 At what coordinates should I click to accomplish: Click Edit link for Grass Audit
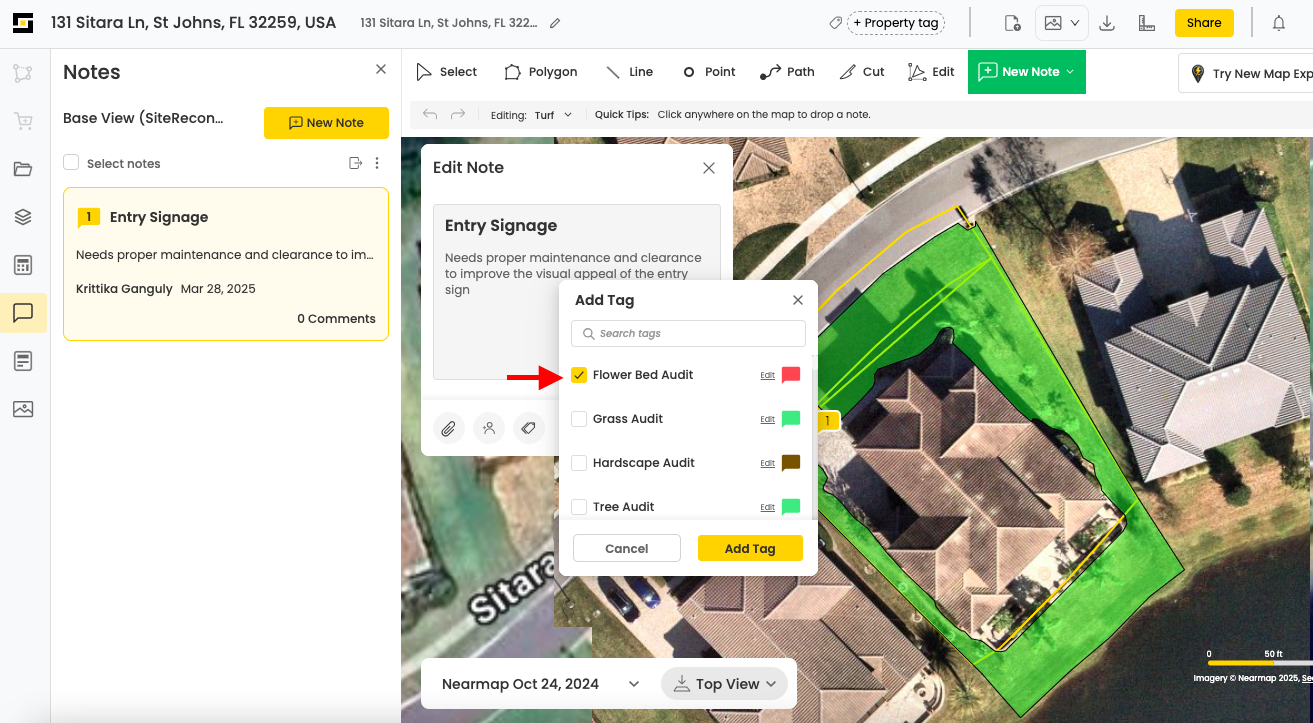[767, 420]
